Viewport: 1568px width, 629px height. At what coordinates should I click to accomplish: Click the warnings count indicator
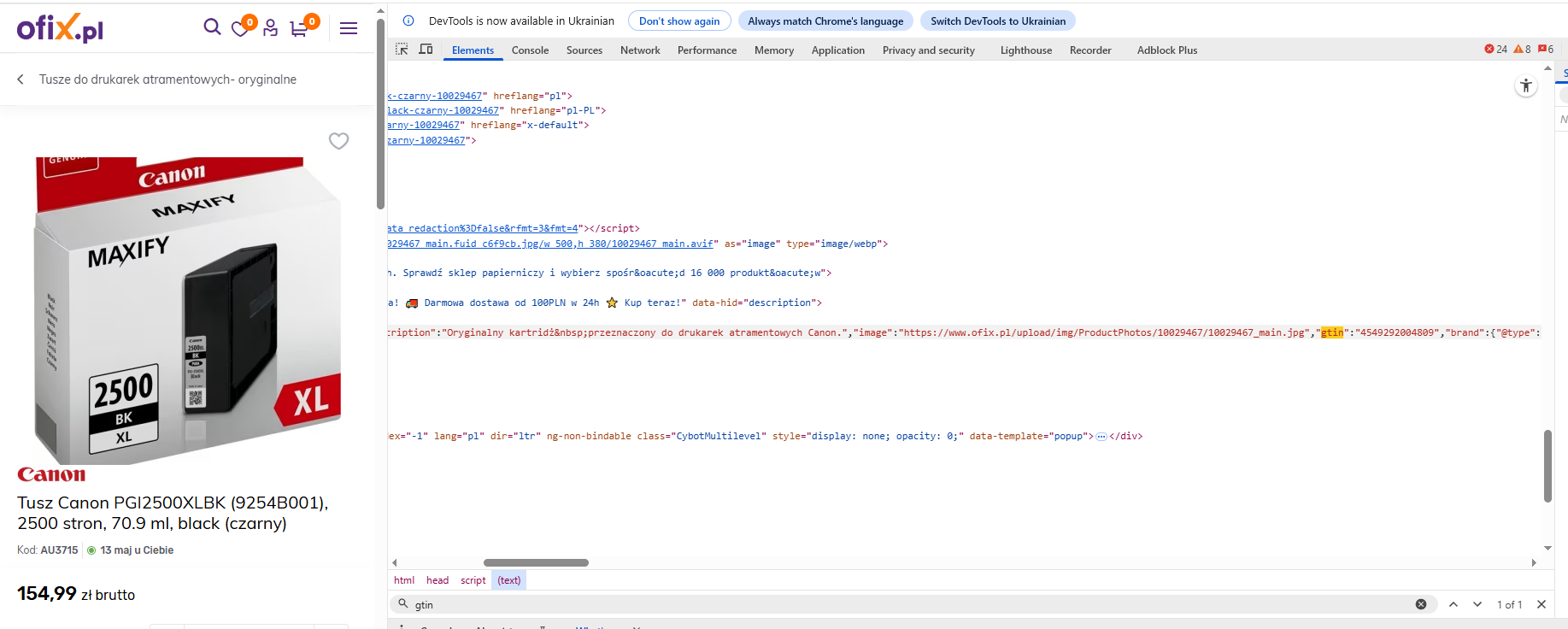tap(1523, 50)
